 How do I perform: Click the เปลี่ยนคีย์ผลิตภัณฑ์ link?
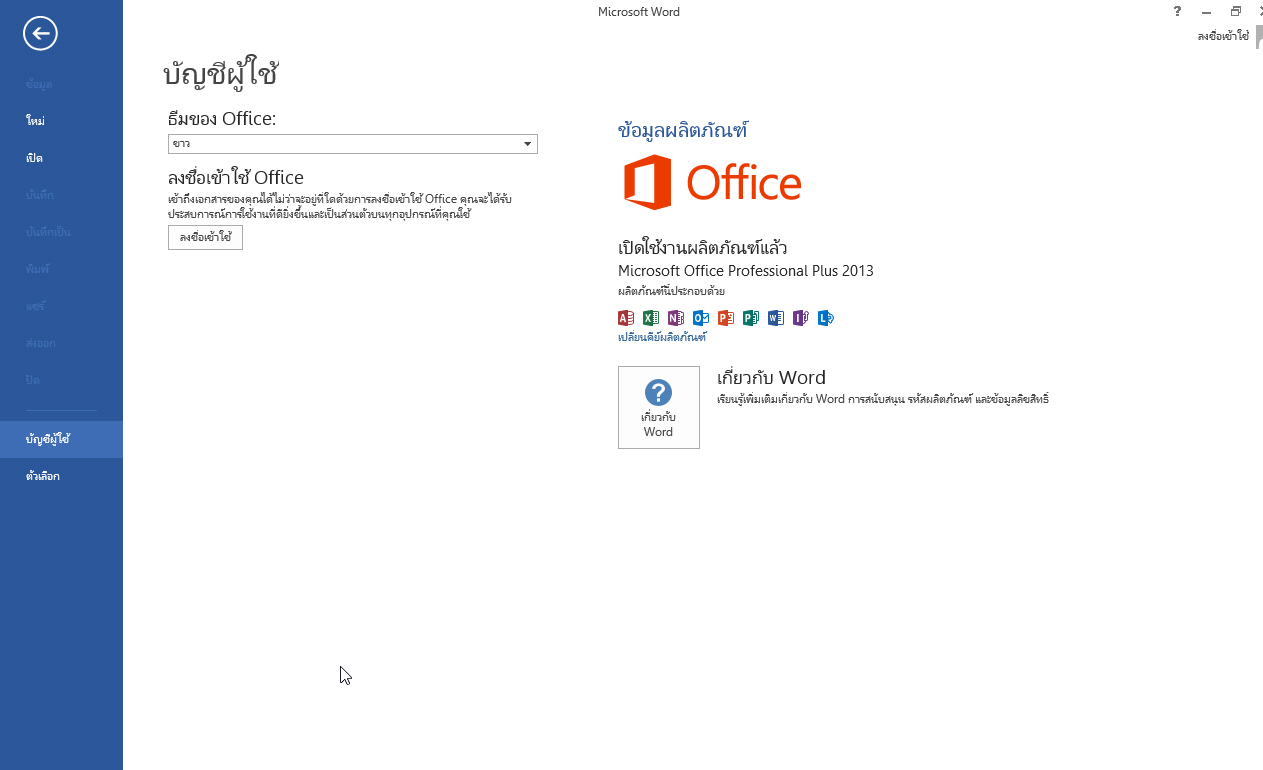click(x=662, y=337)
